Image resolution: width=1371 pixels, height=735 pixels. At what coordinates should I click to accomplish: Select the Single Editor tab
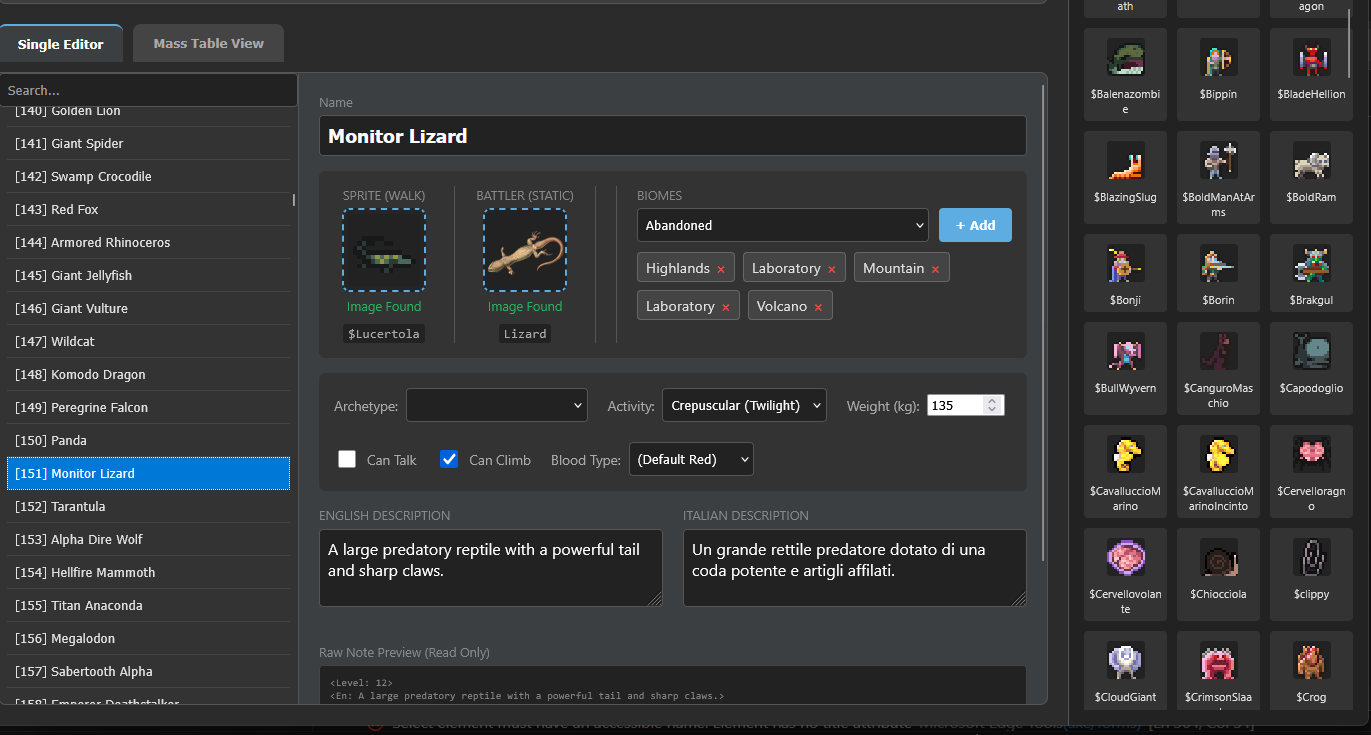point(61,44)
